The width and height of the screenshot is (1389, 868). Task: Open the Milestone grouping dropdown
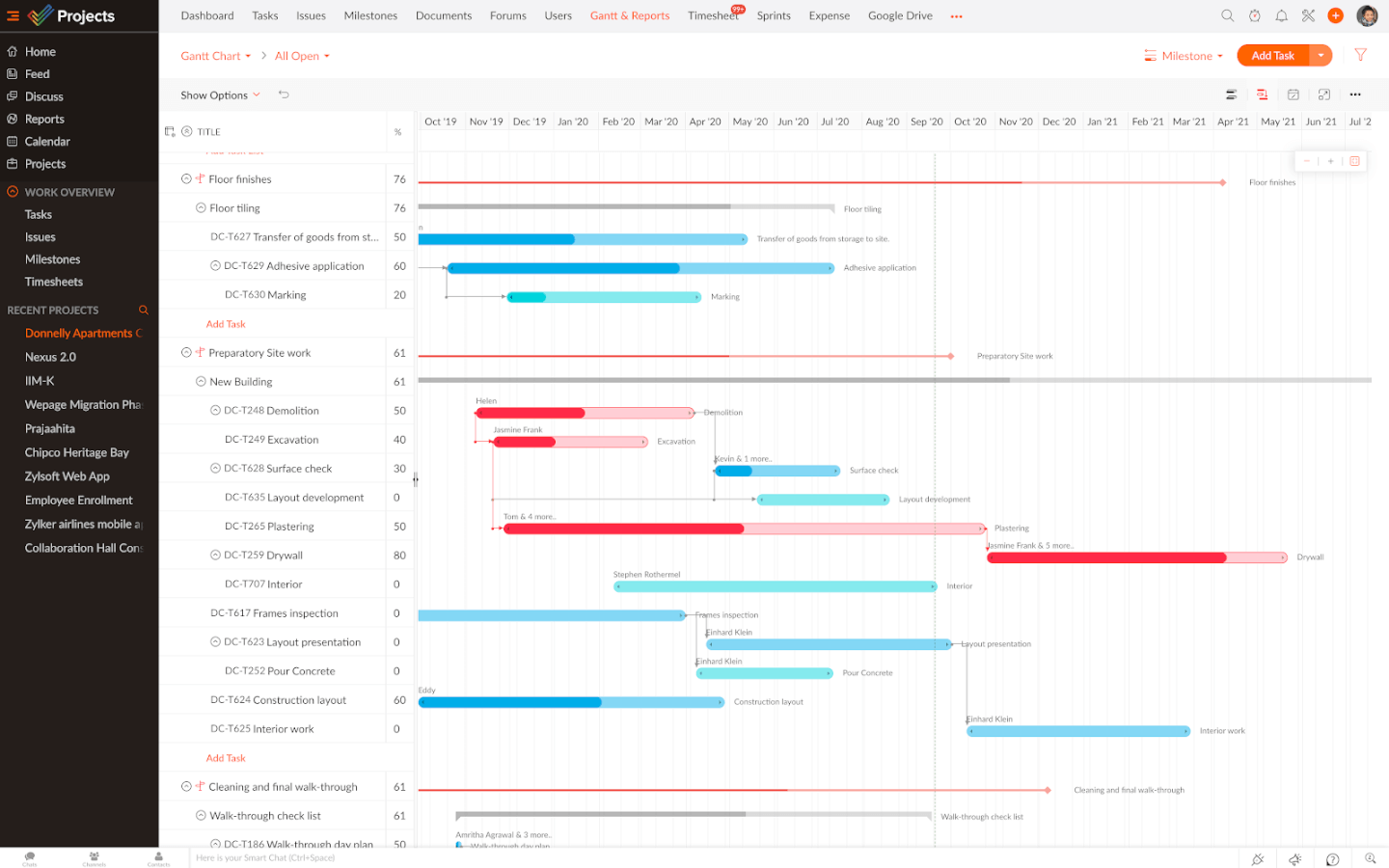pyautogui.click(x=1184, y=56)
